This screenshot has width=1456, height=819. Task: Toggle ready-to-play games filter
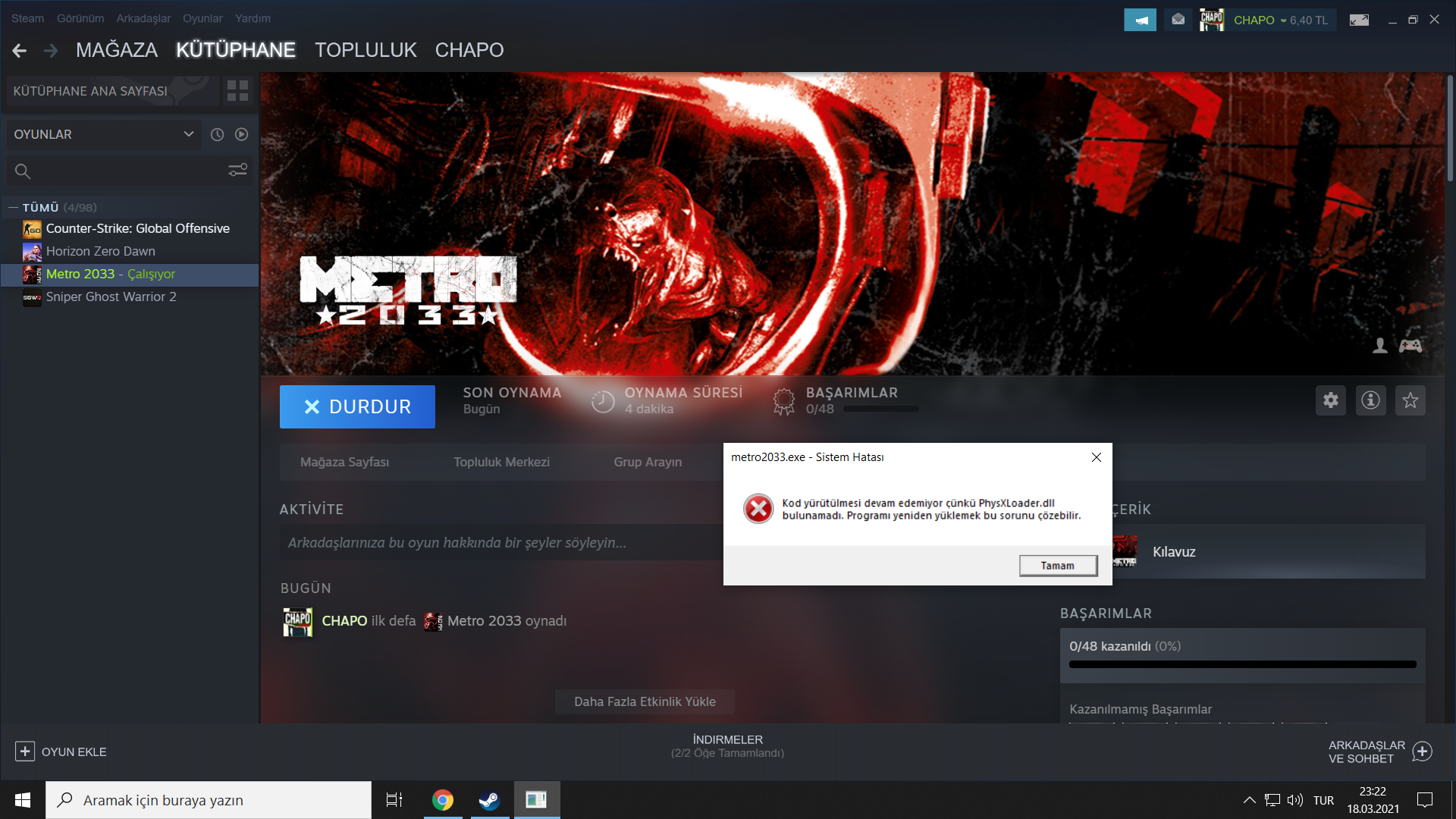(241, 134)
